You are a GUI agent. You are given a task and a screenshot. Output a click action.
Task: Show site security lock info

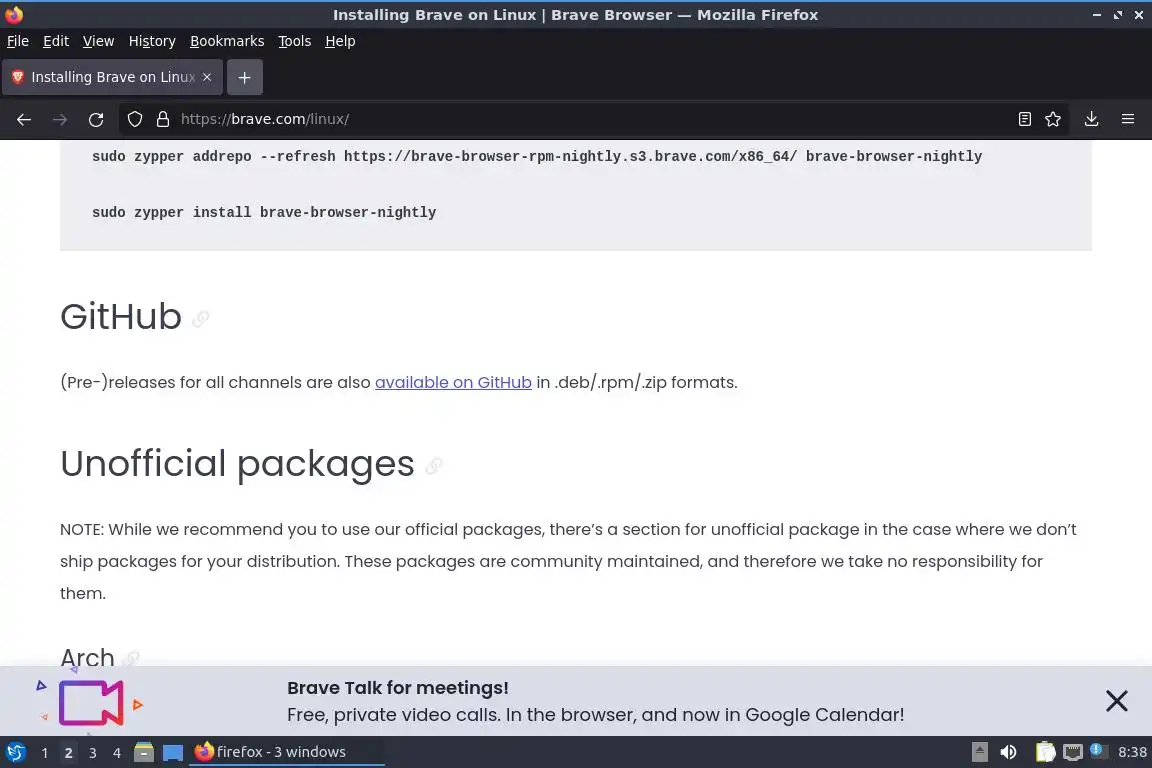[x=163, y=119]
